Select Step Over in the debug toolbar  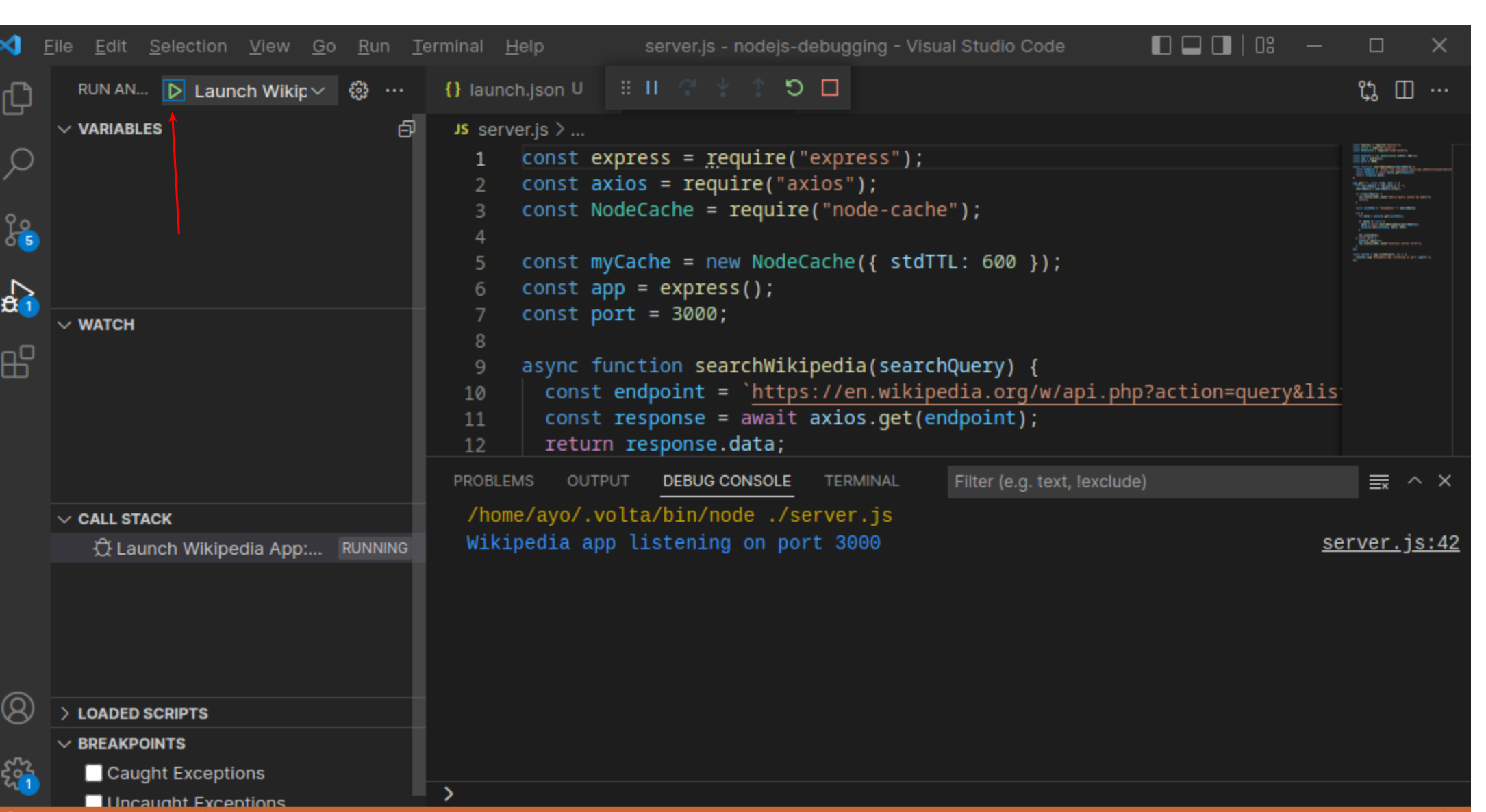[x=688, y=88]
